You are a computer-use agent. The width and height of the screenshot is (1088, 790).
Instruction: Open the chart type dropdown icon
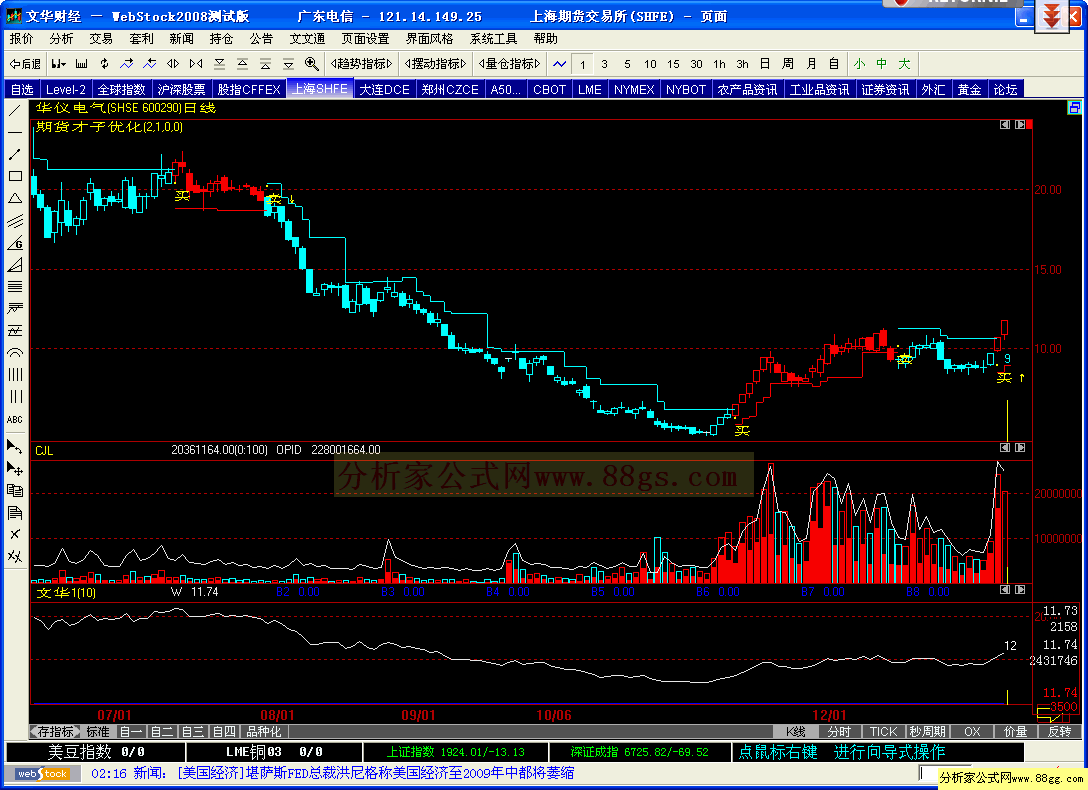(58, 64)
